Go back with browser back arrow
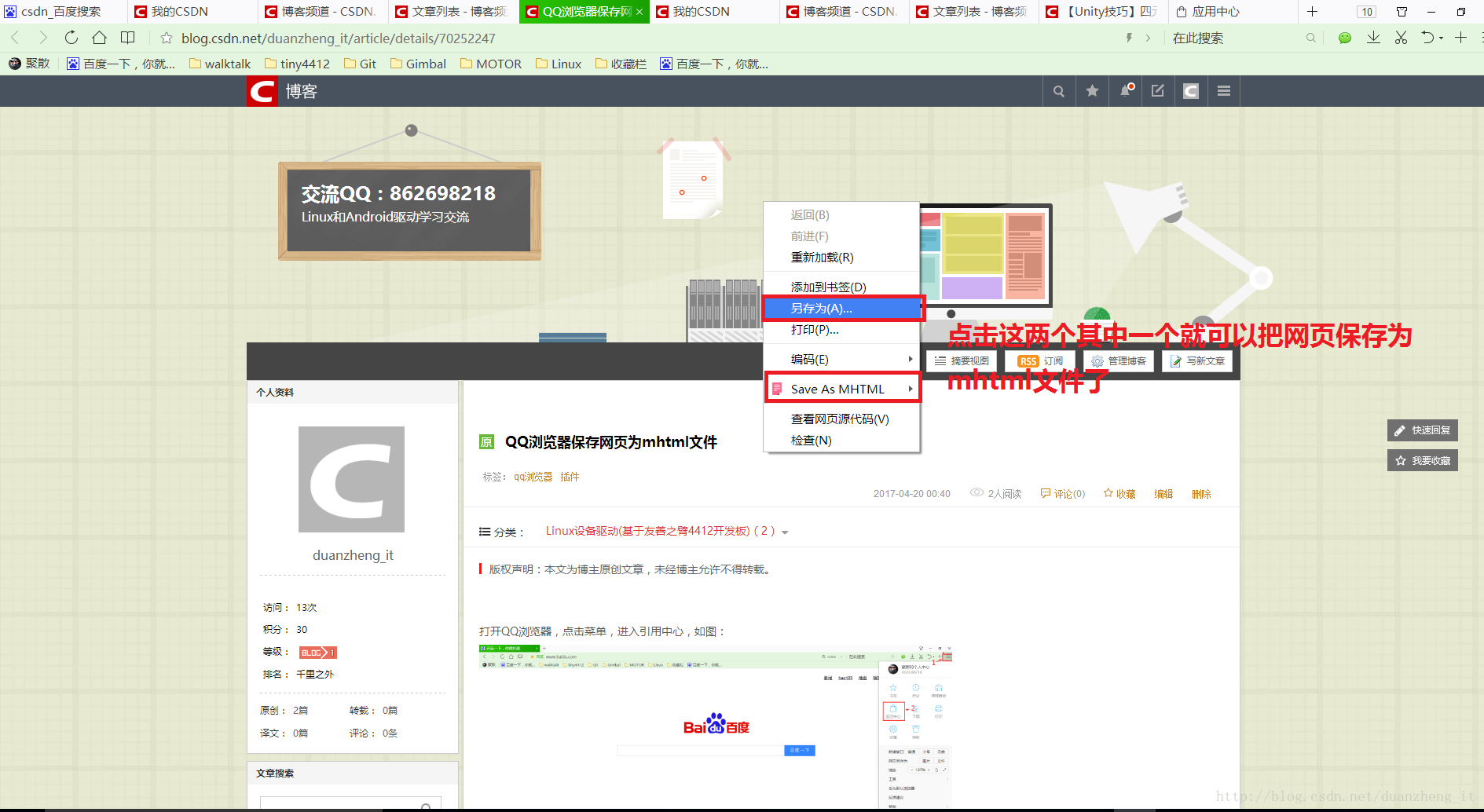1484x812 pixels. point(15,38)
